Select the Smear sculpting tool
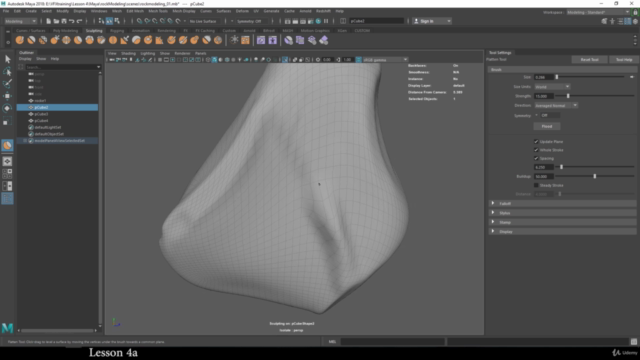This screenshot has width=640, height=360. pos(183,40)
